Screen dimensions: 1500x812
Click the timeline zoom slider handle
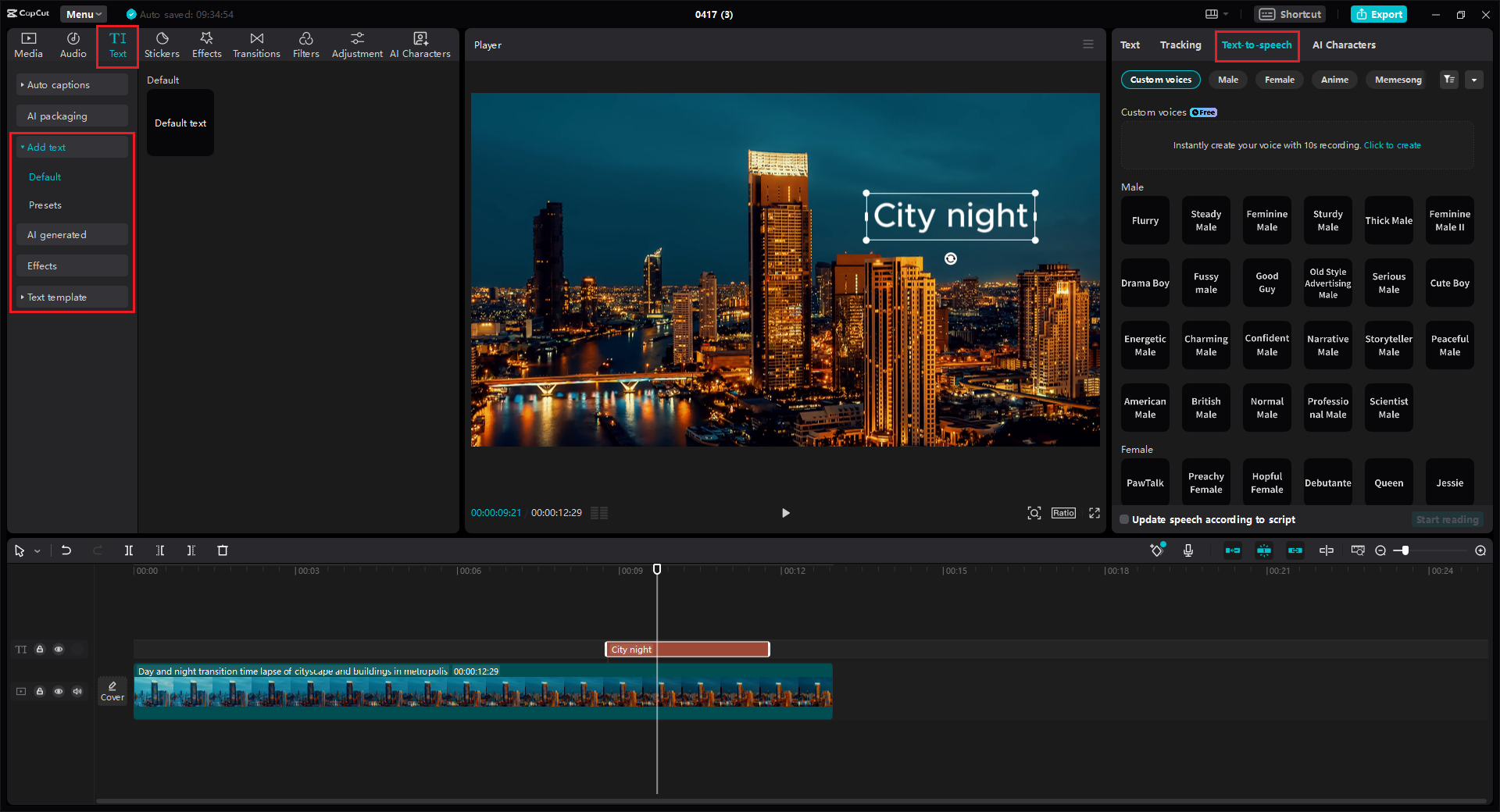coord(1405,550)
